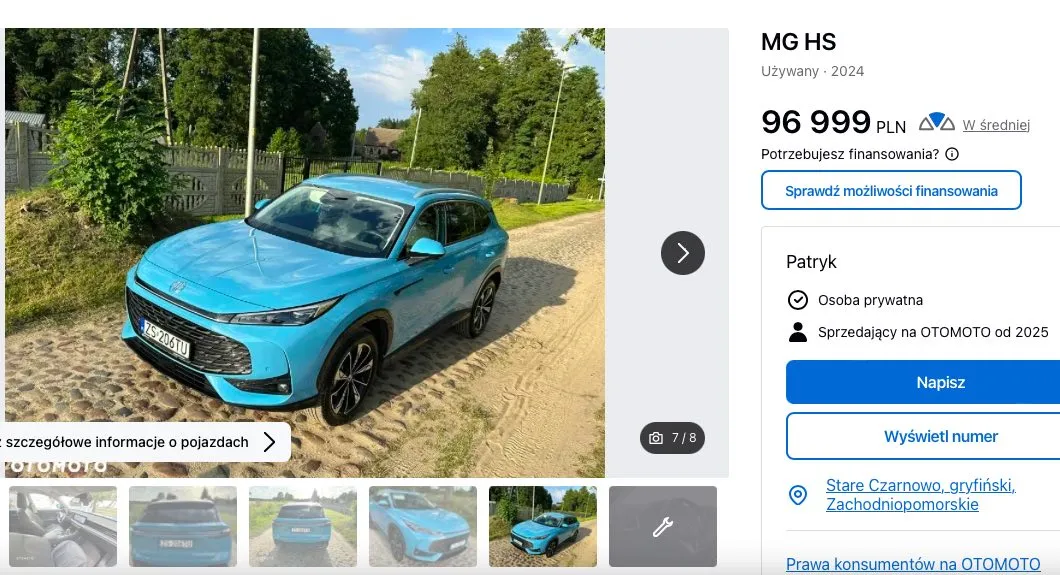This screenshot has height=575, width=1060.
Task: Click the seller person silhouette icon
Action: pyautogui.click(x=798, y=332)
